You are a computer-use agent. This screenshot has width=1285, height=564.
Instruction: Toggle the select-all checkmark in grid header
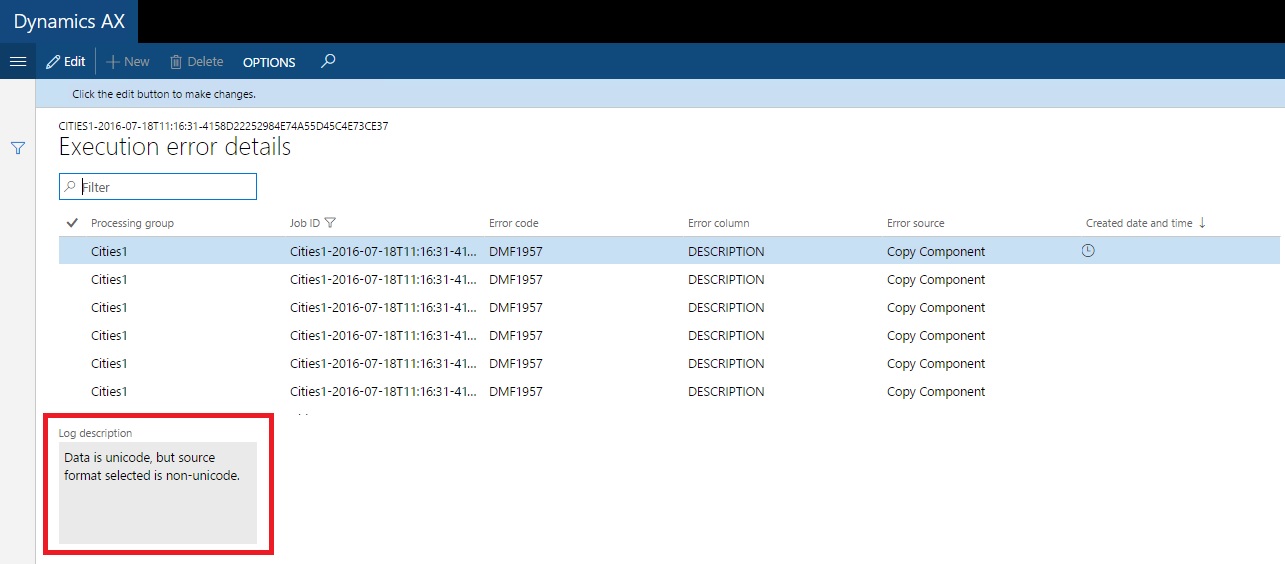(x=72, y=223)
